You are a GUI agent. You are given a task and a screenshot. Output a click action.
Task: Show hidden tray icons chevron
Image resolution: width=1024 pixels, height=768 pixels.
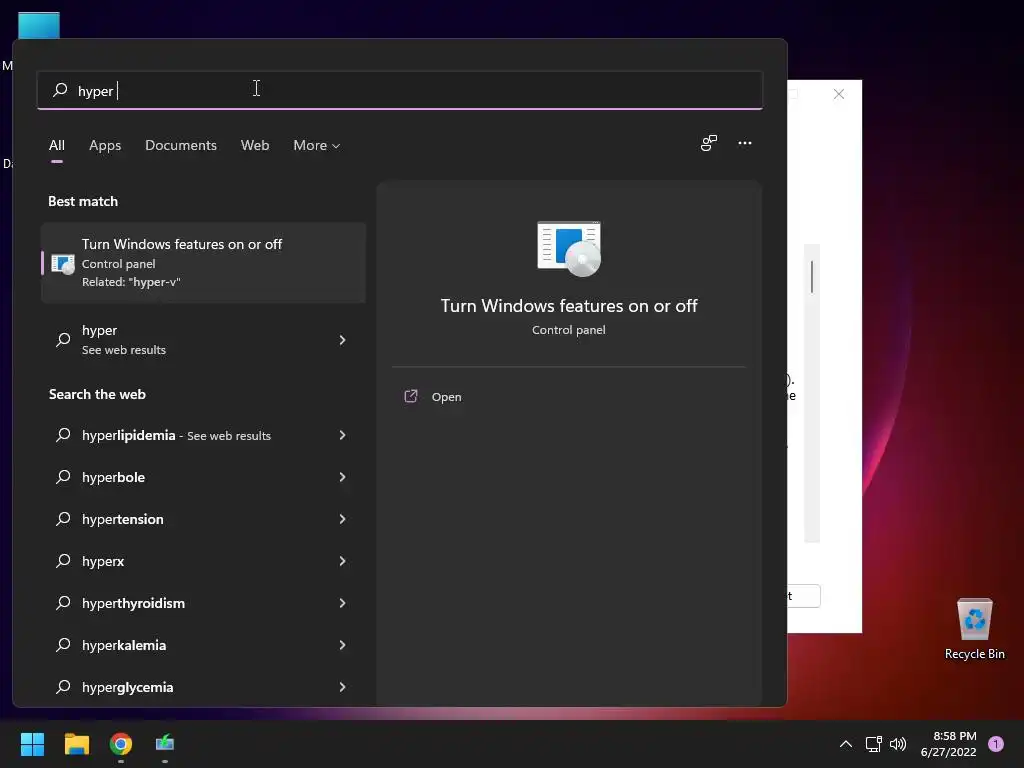coord(845,744)
